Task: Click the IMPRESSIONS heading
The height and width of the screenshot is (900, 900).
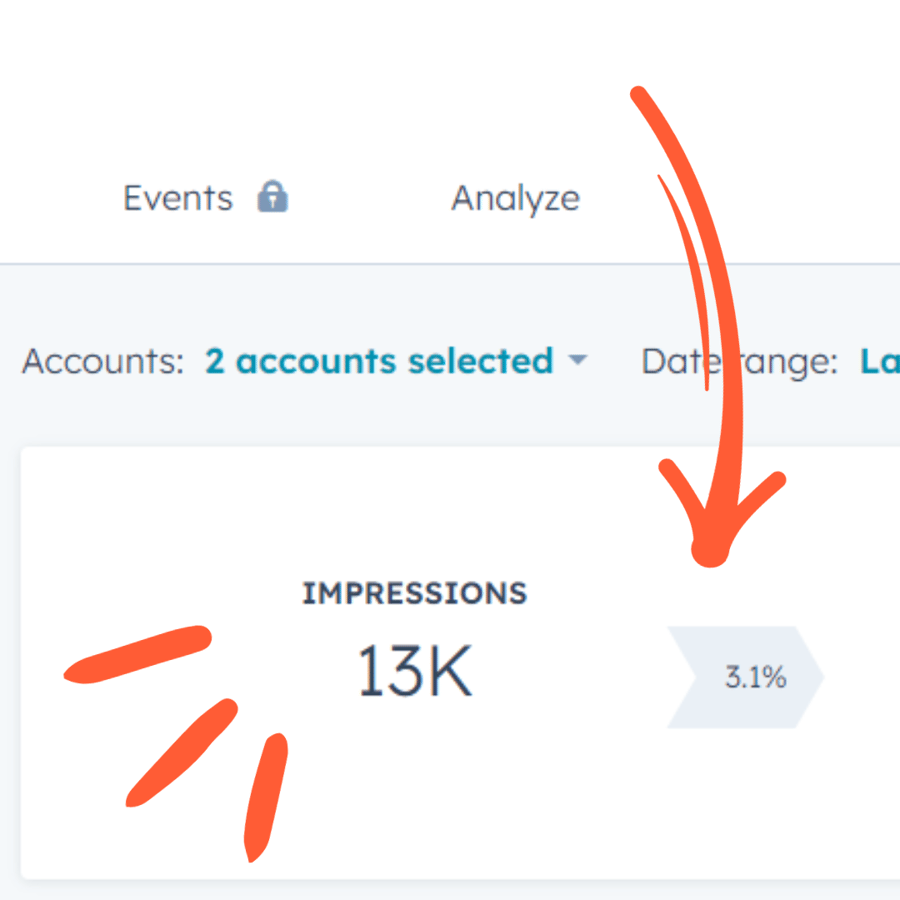Action: (414, 593)
